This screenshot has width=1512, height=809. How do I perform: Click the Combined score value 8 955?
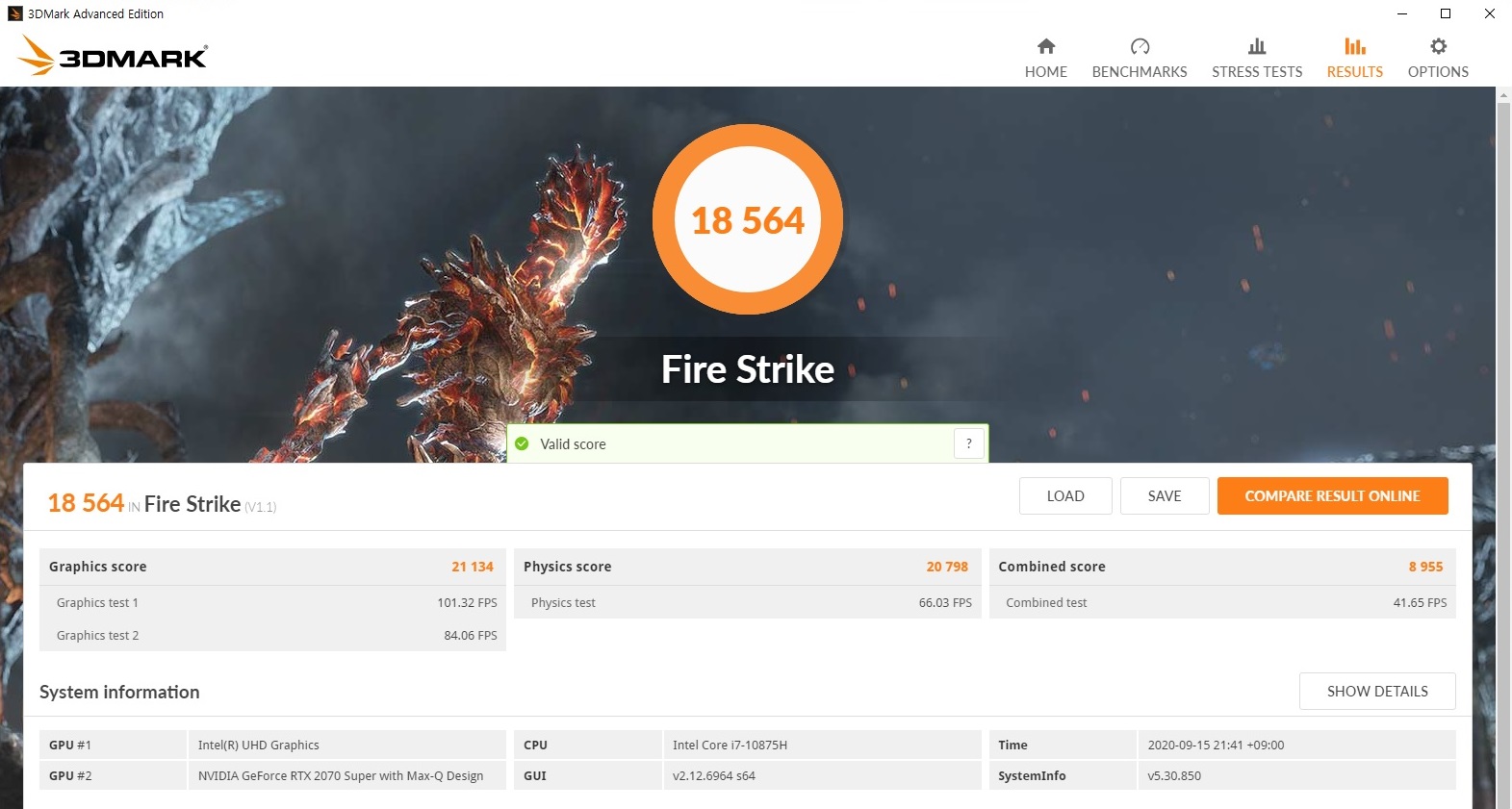click(x=1425, y=567)
